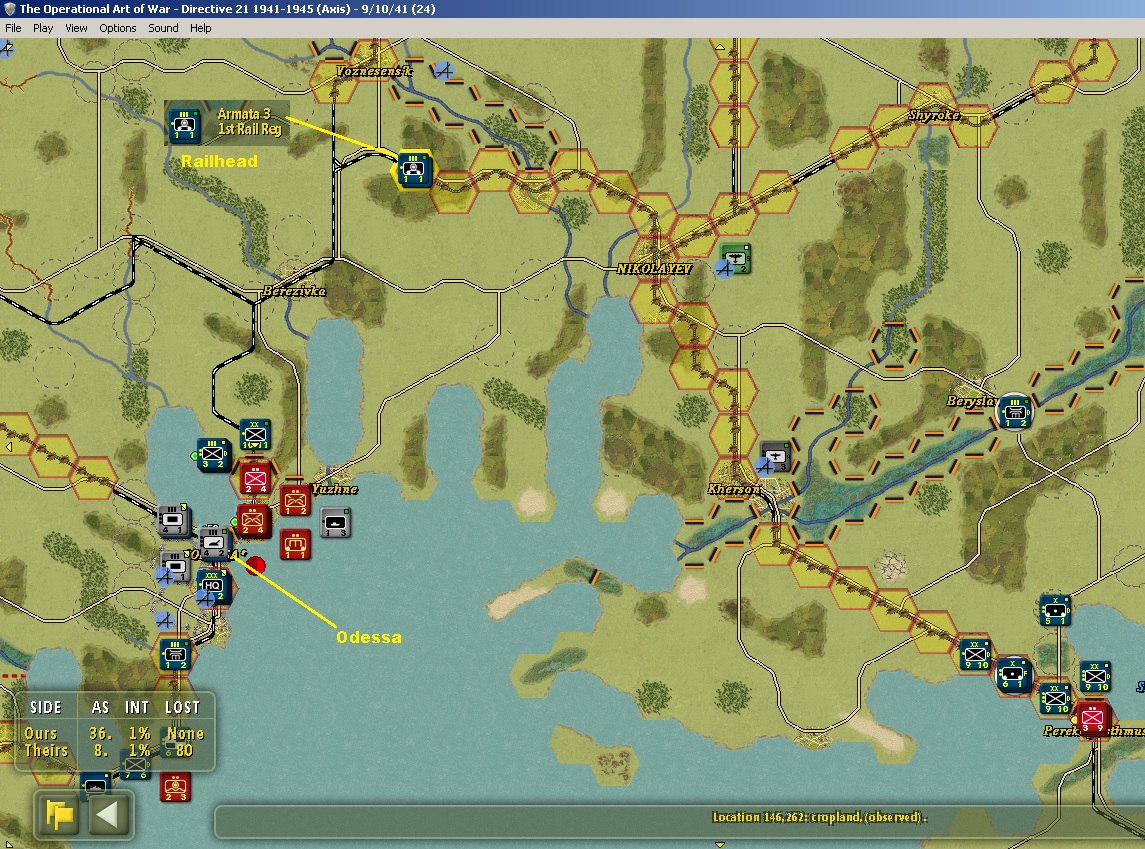Click the Yuzhne town label
This screenshot has width=1145, height=849.
(x=334, y=489)
